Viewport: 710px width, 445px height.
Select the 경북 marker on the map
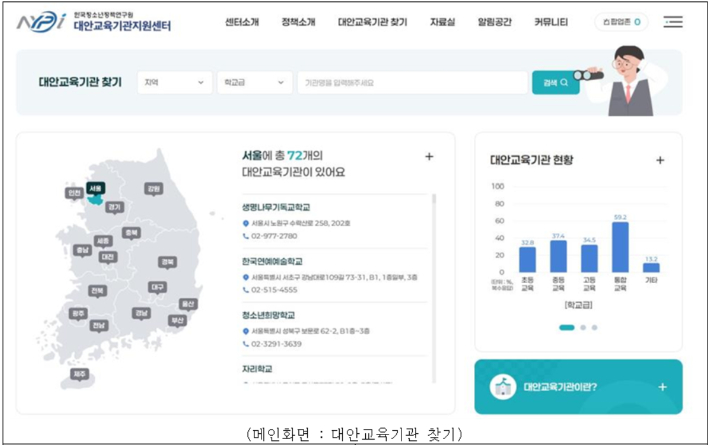click(x=168, y=262)
